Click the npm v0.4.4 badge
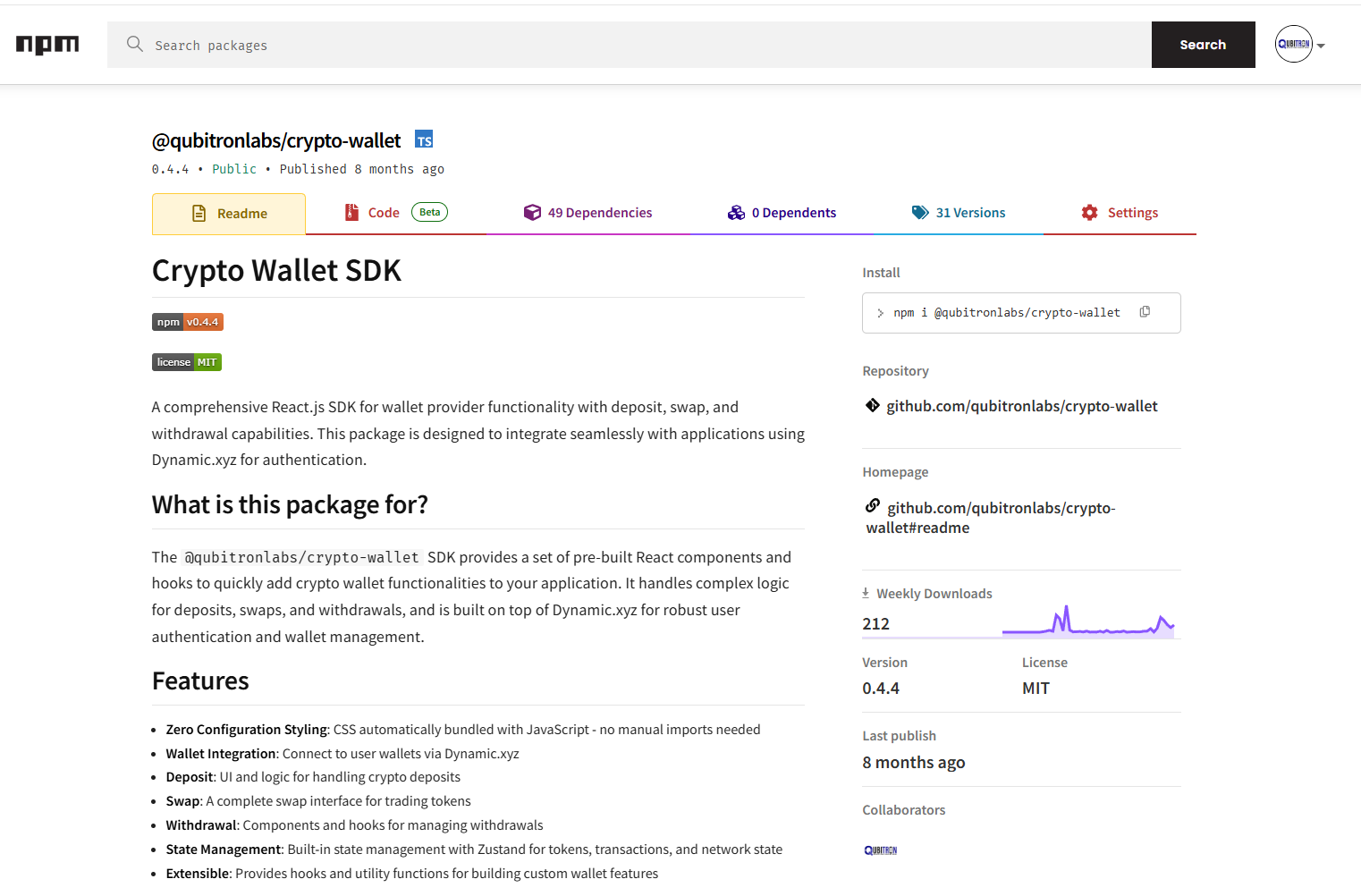Screen dimensions: 1361x896 pyautogui.click(x=188, y=322)
